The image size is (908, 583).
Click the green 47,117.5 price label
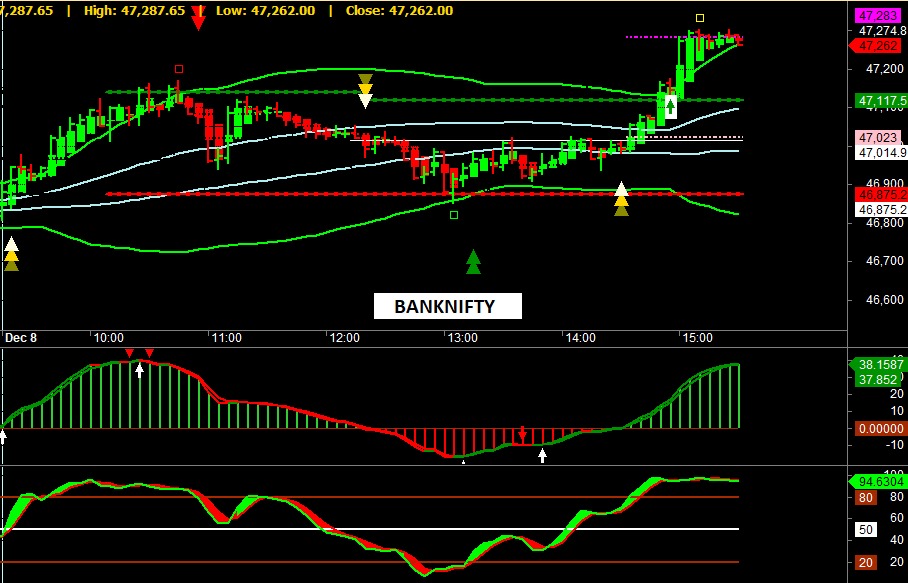click(x=880, y=101)
